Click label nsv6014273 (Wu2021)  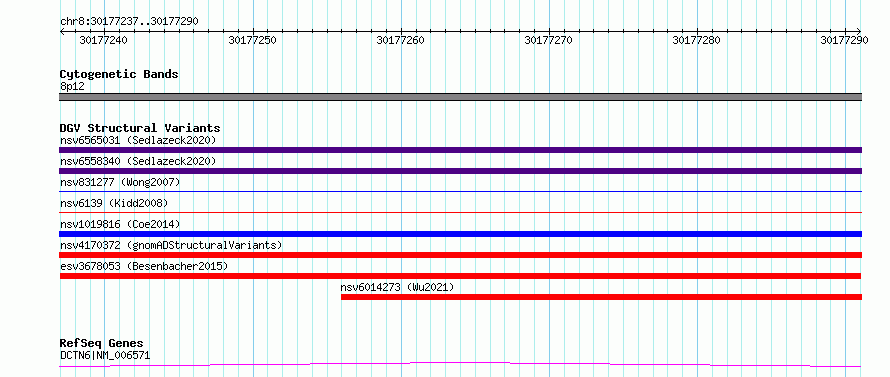tap(397, 287)
